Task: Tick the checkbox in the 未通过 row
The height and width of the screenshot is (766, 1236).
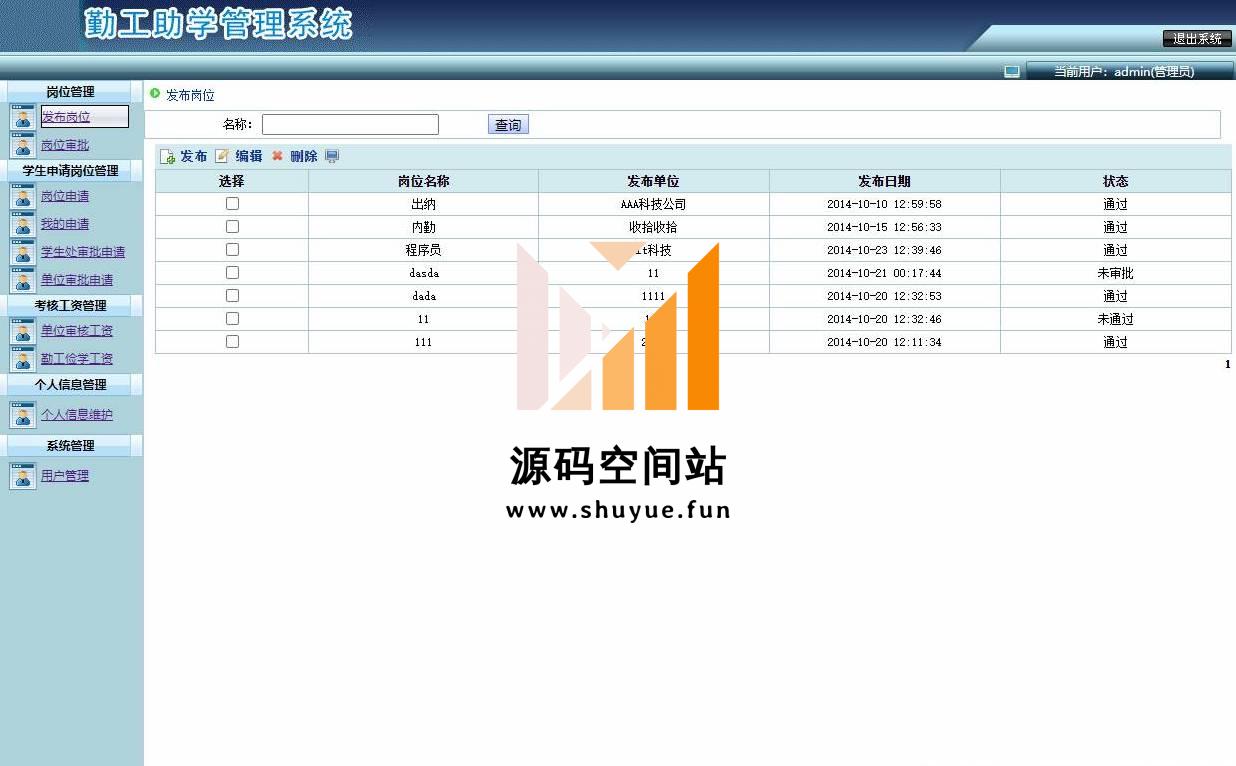Action: click(x=232, y=318)
